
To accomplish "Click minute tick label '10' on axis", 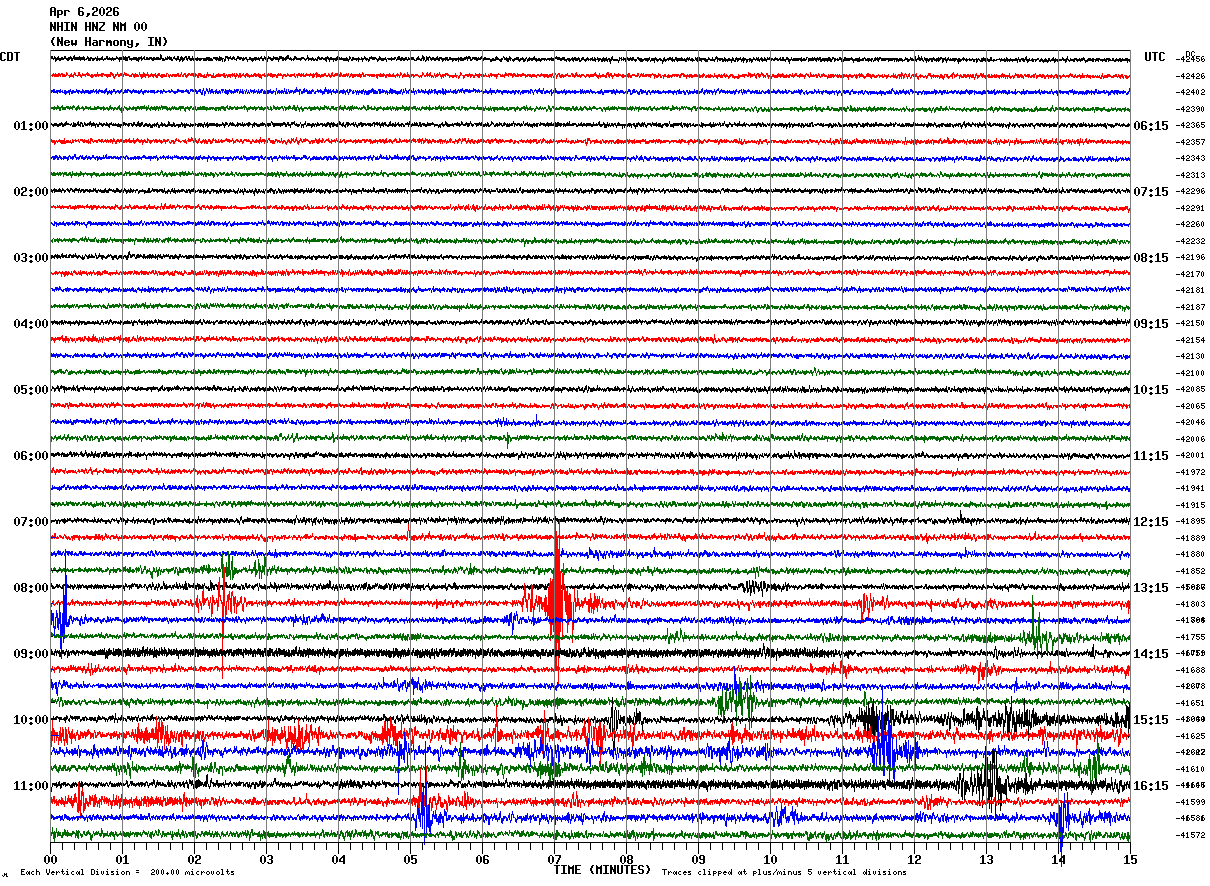I will (x=770, y=859).
